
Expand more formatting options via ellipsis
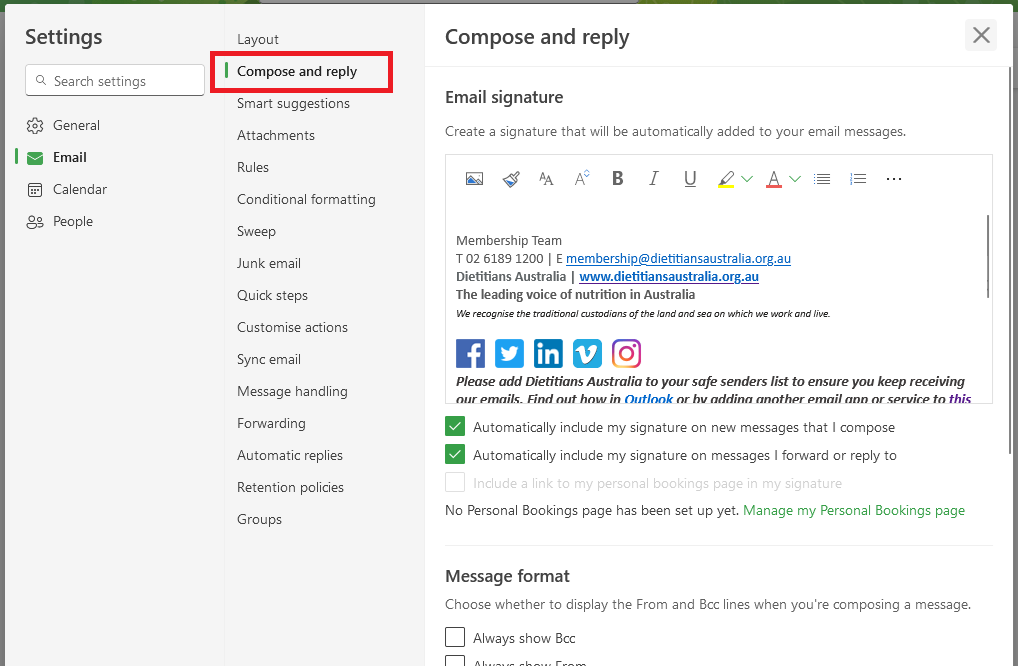click(893, 179)
